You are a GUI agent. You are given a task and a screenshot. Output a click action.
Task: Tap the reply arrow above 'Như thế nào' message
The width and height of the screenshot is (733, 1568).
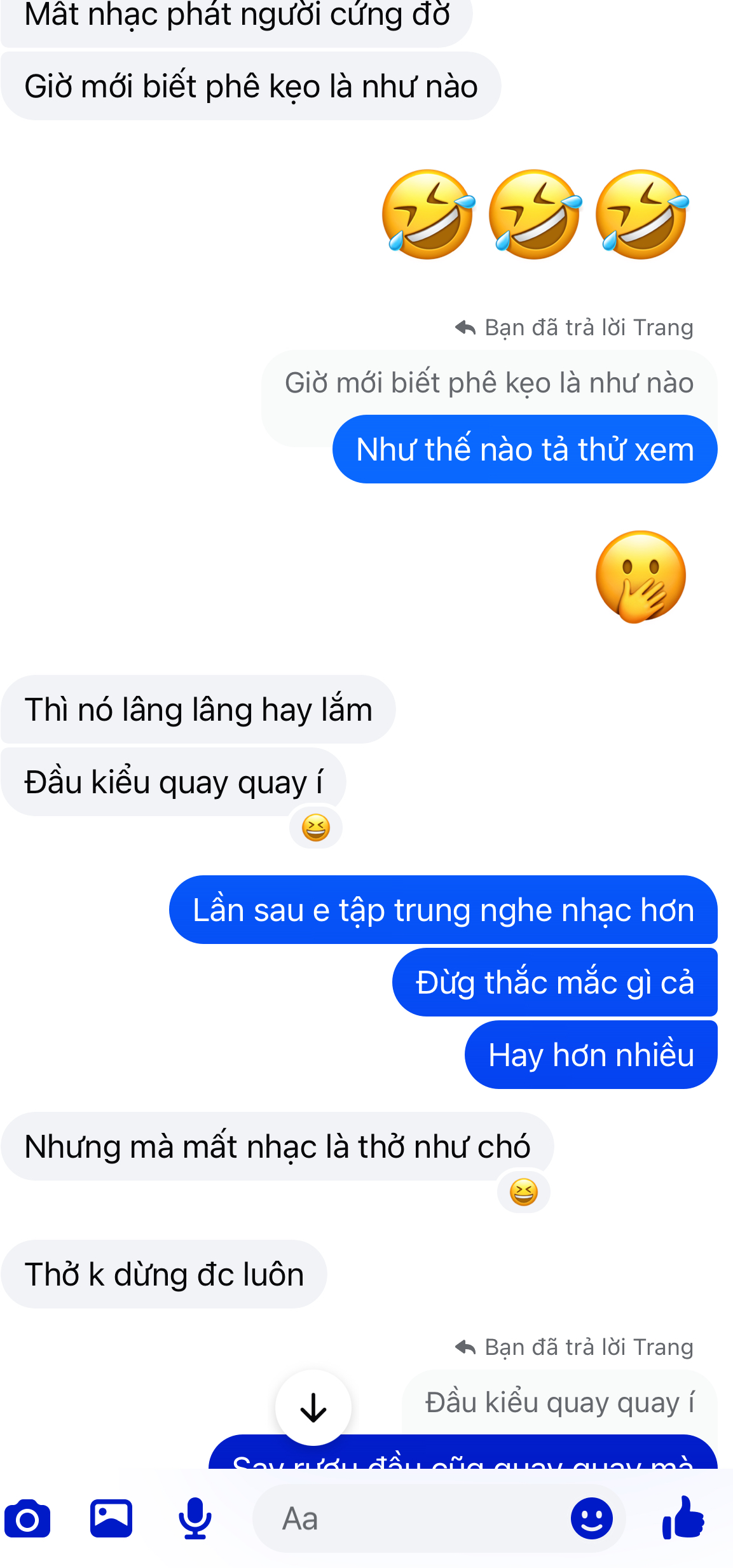pos(465,328)
